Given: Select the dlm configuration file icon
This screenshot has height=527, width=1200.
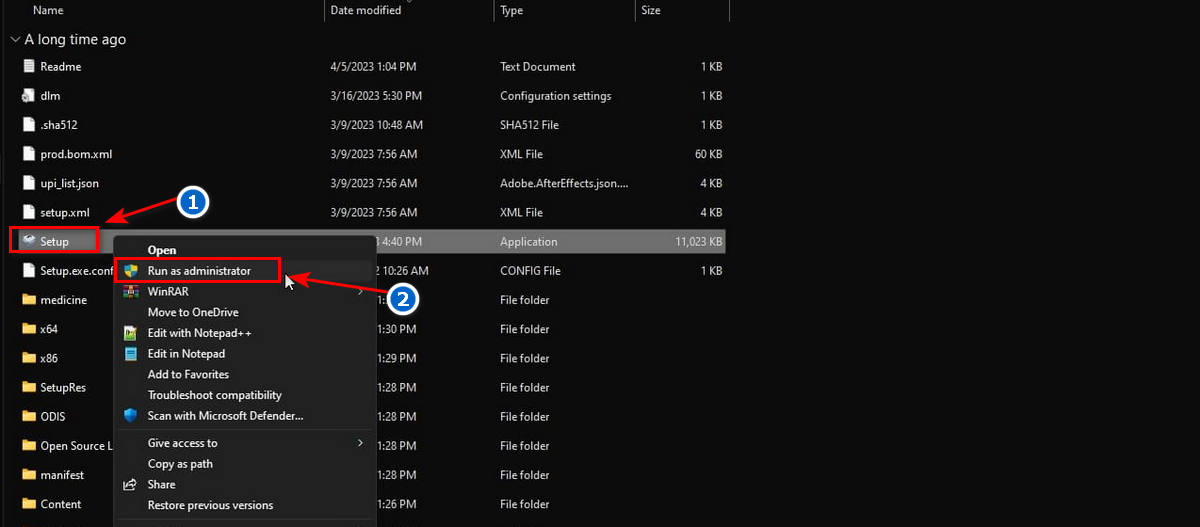Looking at the screenshot, I should (x=28, y=96).
